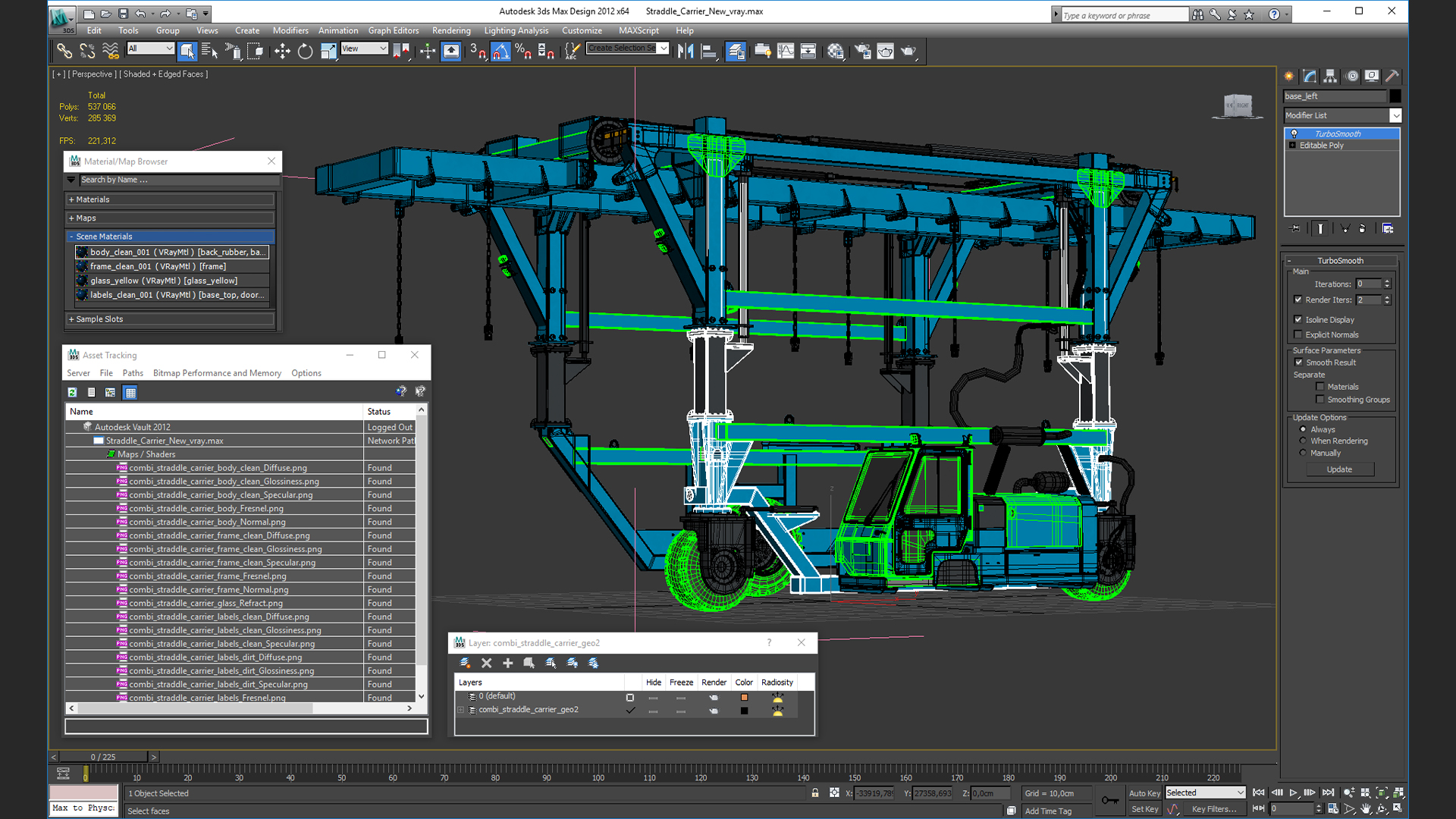1456x819 pixels.
Task: Refresh the Asset Tracking list
Action: [x=72, y=392]
